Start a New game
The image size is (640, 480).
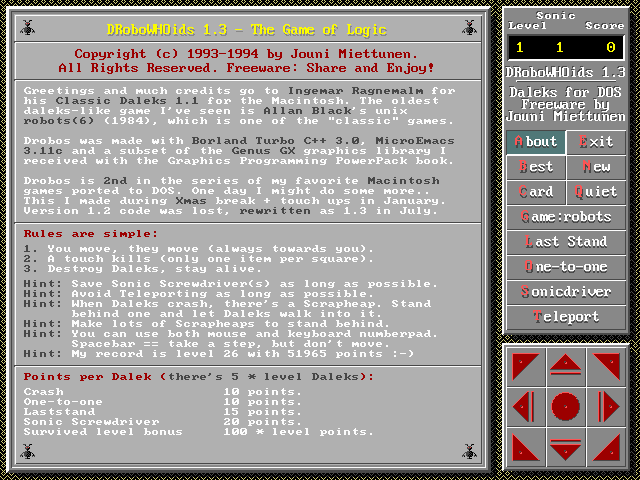point(596,167)
